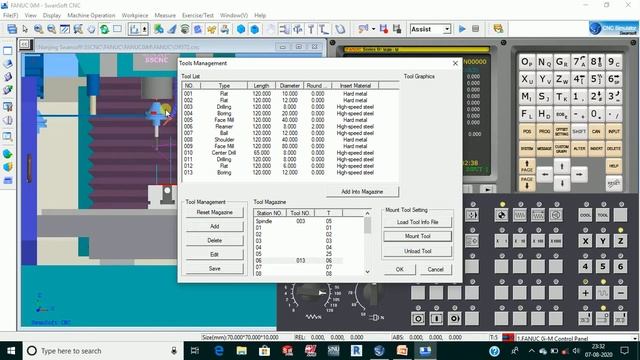Click the DELETE key on keypad
This screenshot has width=640, height=360.
[614, 149]
